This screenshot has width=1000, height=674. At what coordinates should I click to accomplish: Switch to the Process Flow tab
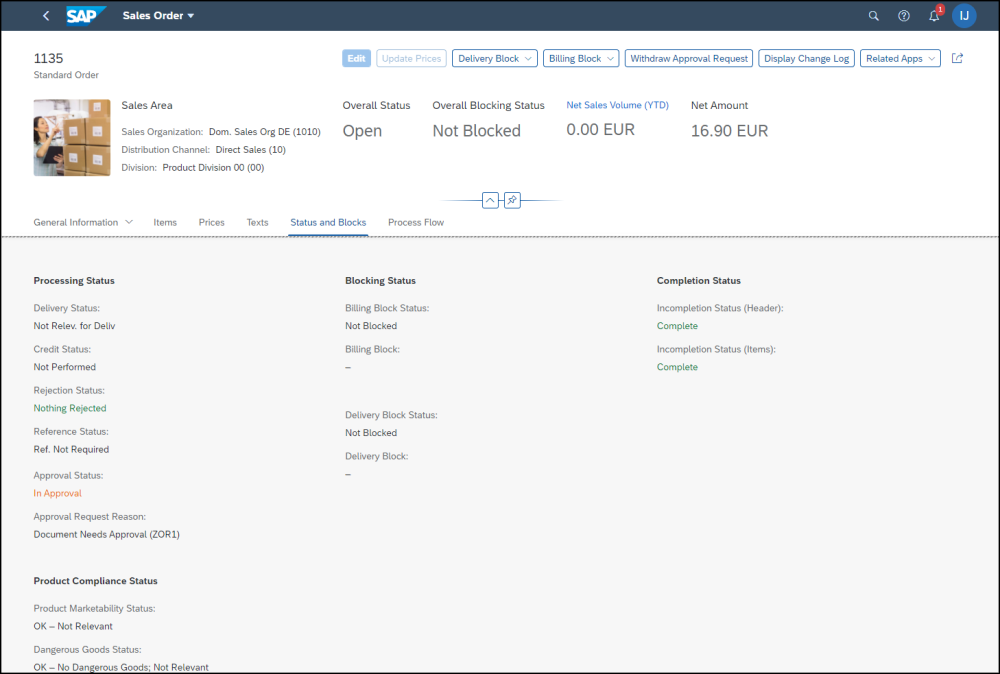[416, 222]
